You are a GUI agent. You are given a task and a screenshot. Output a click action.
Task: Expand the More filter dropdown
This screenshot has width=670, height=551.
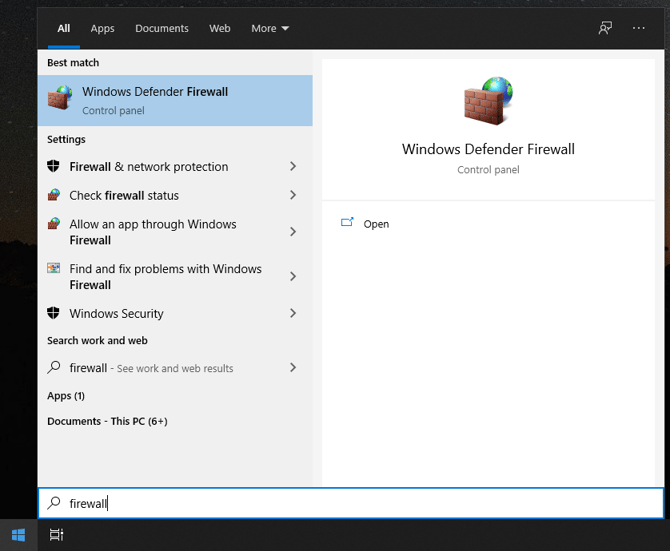coord(270,29)
